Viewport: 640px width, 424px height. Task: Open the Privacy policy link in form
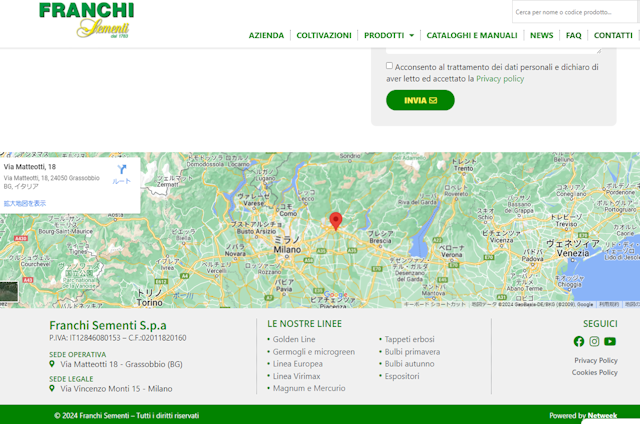point(500,79)
